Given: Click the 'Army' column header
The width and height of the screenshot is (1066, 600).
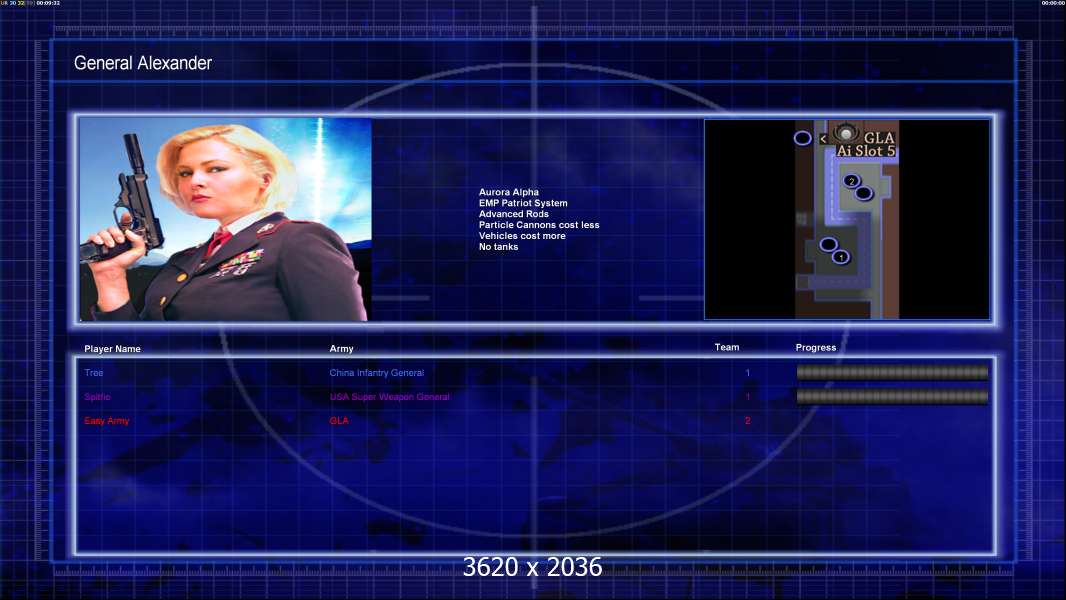Looking at the screenshot, I should [x=341, y=349].
